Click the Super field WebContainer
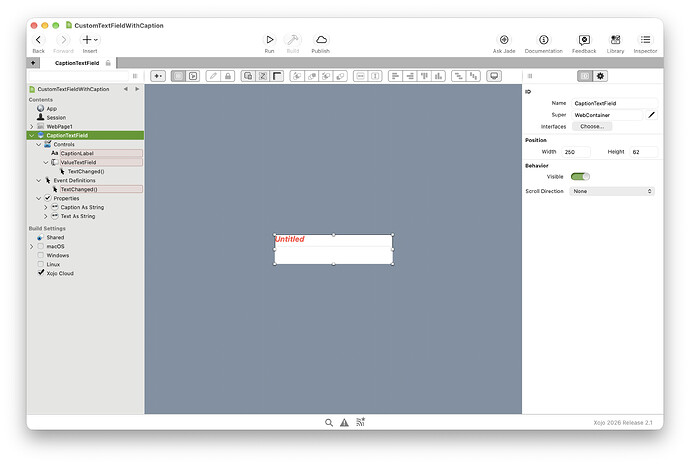The image size is (690, 464). click(607, 115)
